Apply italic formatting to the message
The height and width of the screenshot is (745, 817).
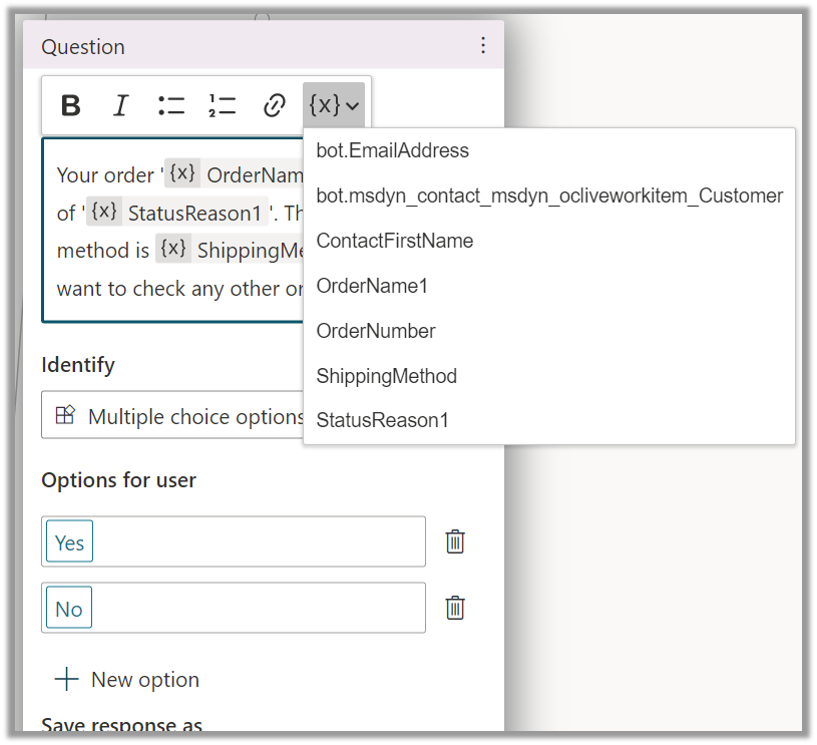click(x=121, y=105)
